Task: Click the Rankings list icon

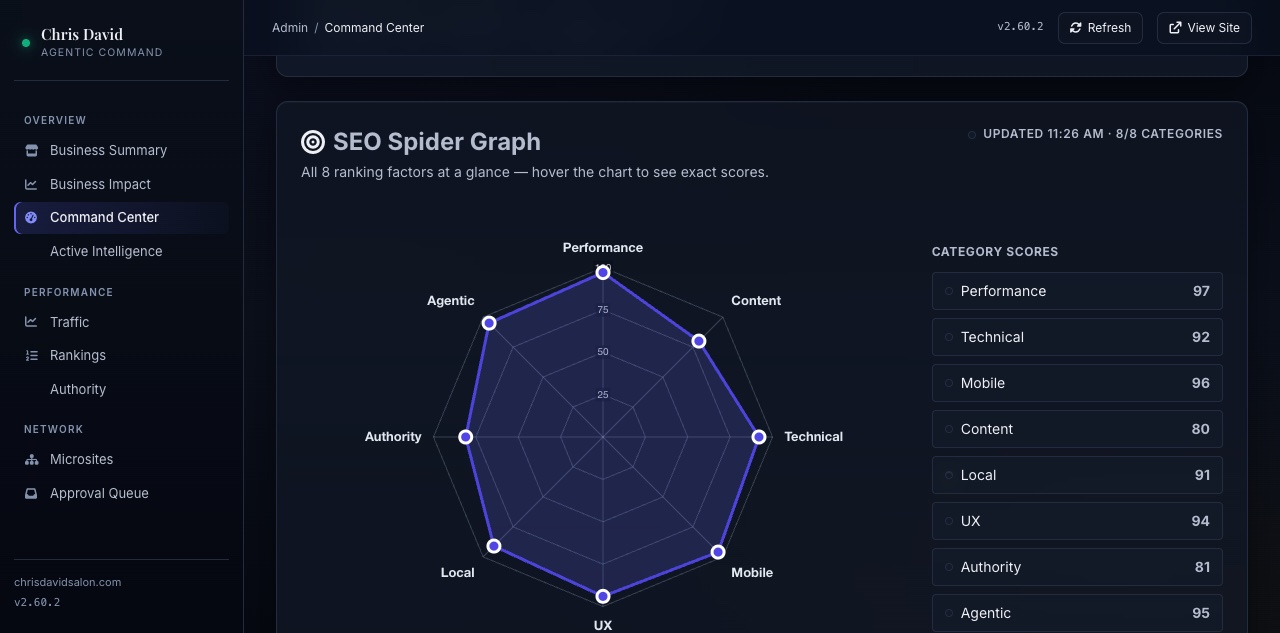Action: click(31, 355)
